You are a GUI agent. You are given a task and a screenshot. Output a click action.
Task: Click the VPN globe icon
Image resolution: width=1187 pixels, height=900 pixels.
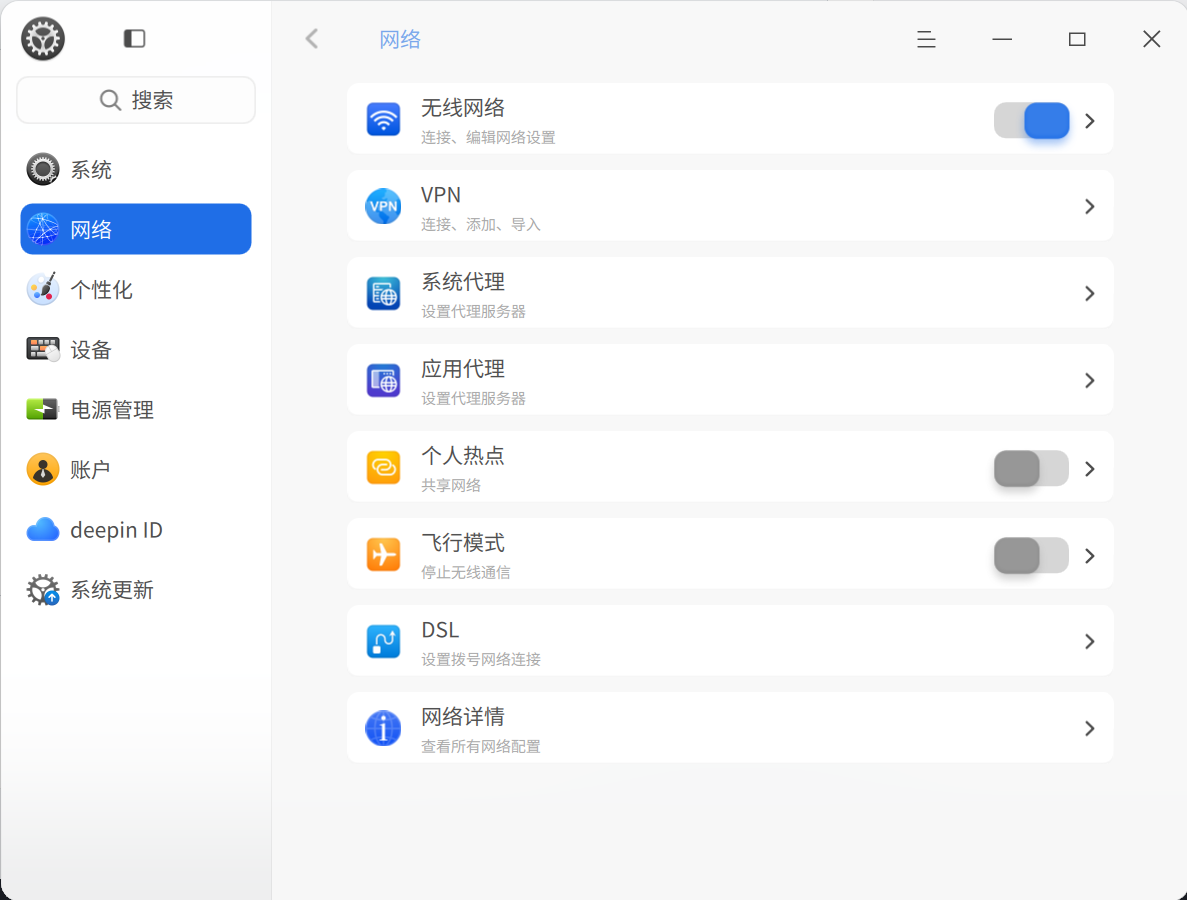383,206
